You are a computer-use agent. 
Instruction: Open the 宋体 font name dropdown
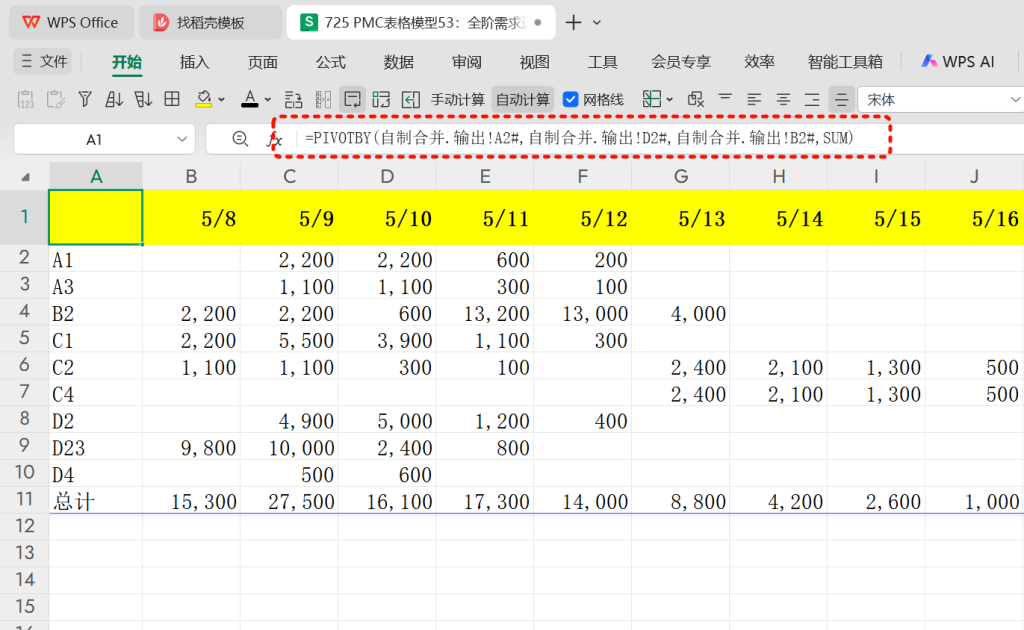1014,100
